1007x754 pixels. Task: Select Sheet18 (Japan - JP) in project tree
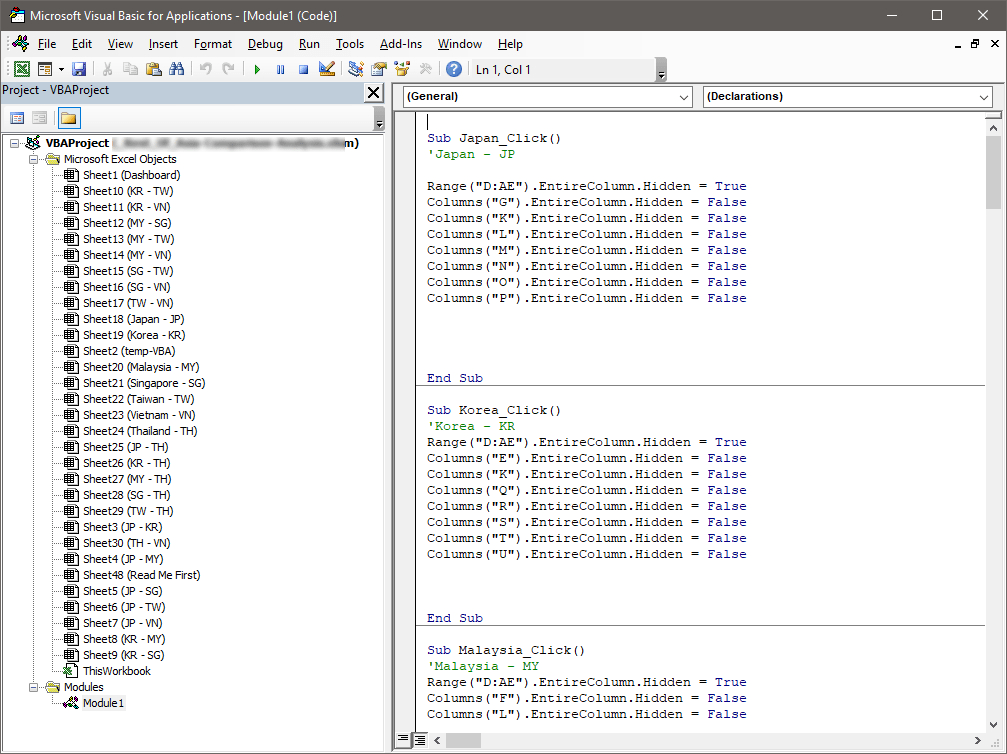coord(132,319)
